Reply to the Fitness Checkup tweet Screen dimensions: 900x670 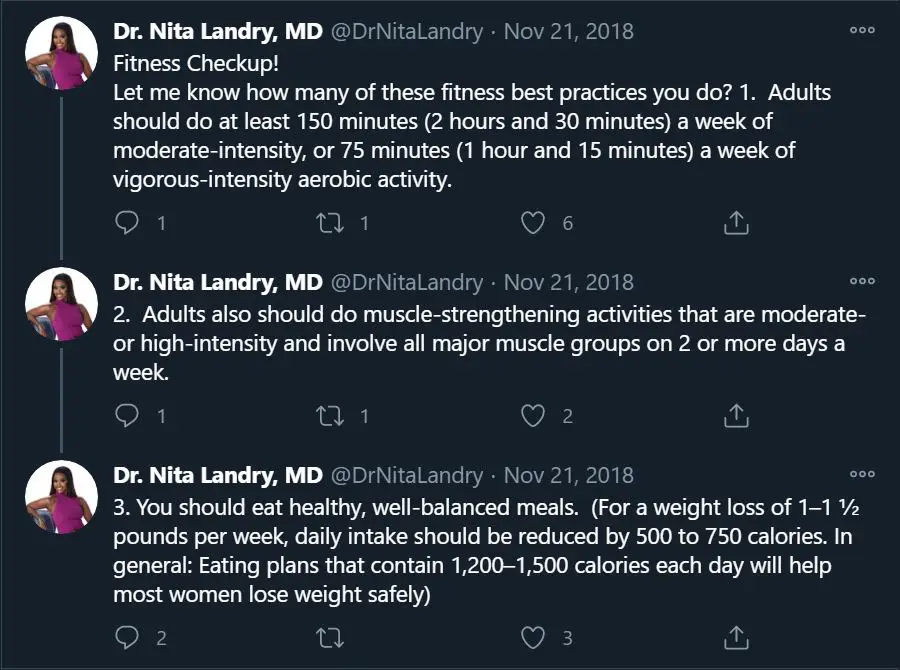pyautogui.click(x=127, y=223)
